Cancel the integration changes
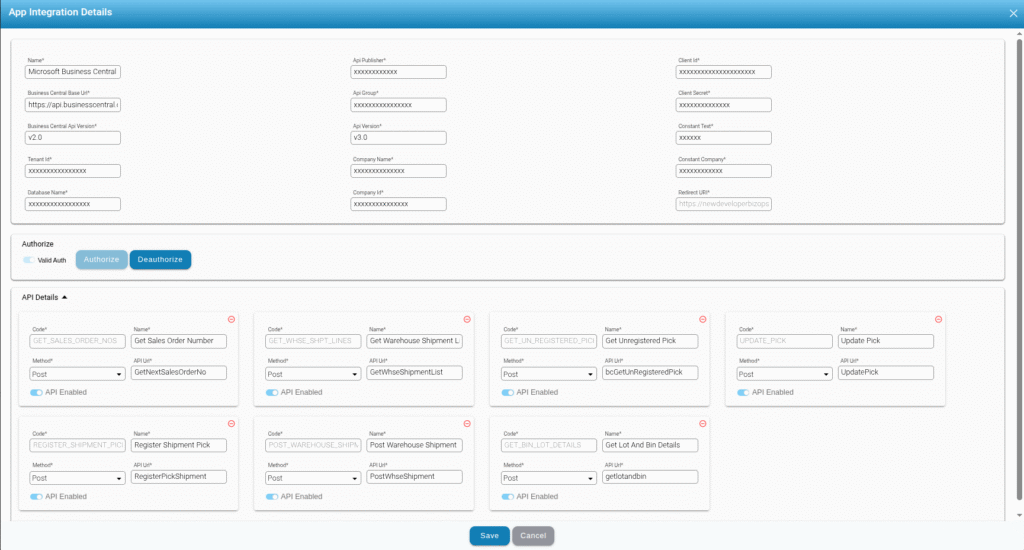 (x=533, y=536)
